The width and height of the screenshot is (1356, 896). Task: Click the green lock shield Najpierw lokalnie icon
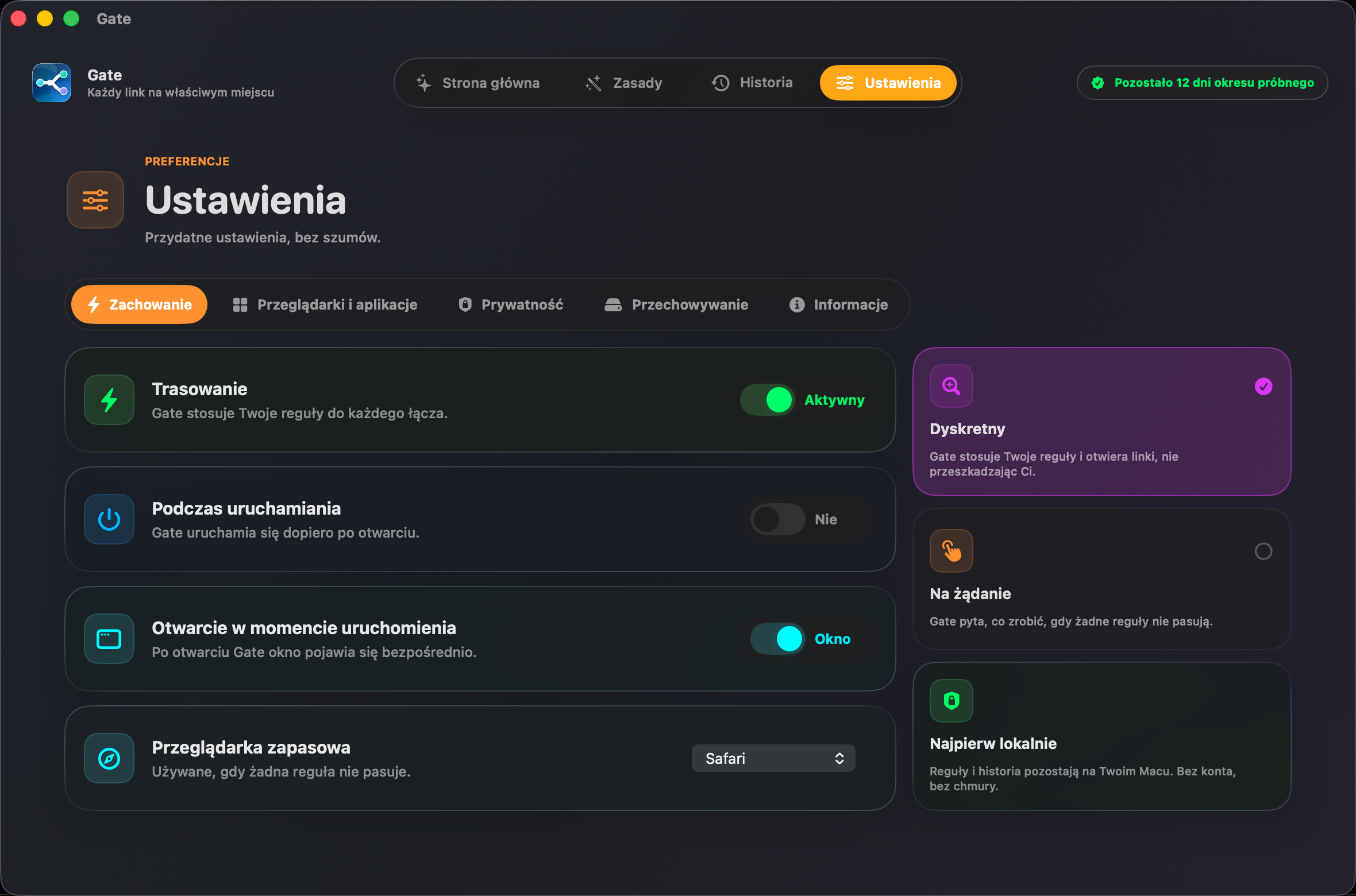pyautogui.click(x=951, y=701)
